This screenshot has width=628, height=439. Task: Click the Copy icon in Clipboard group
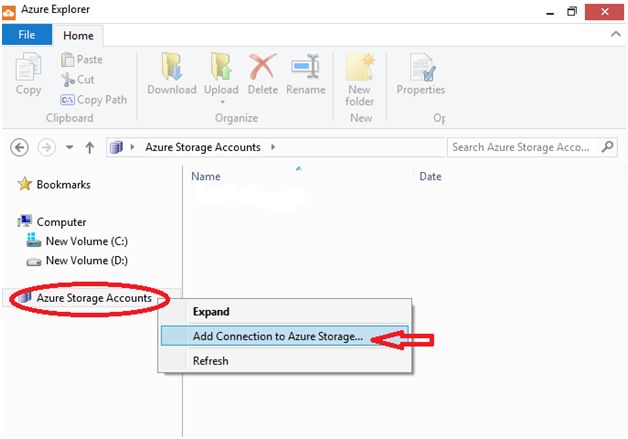[x=28, y=66]
